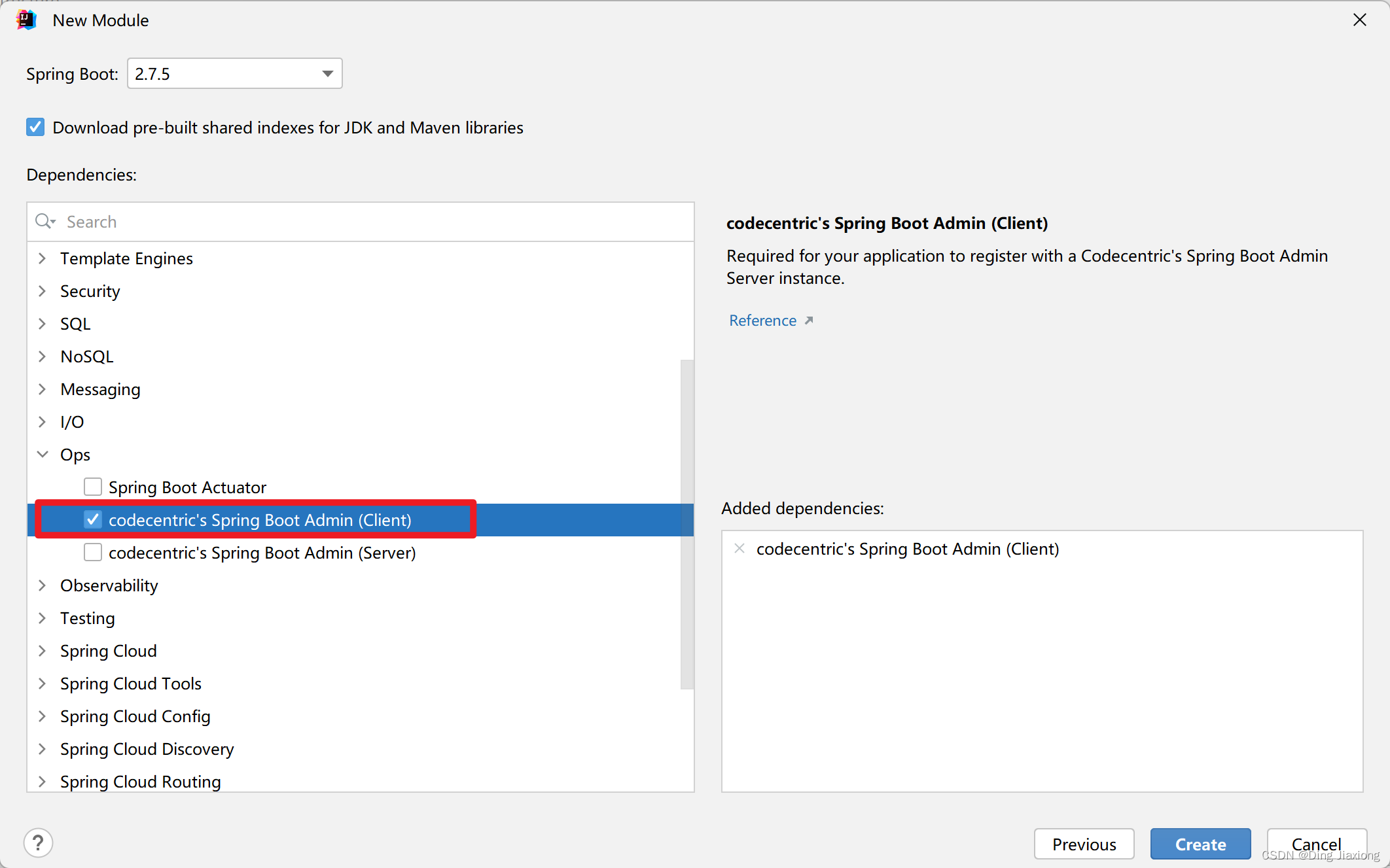The image size is (1390, 868).
Task: Expand the Observability category
Action: (43, 585)
